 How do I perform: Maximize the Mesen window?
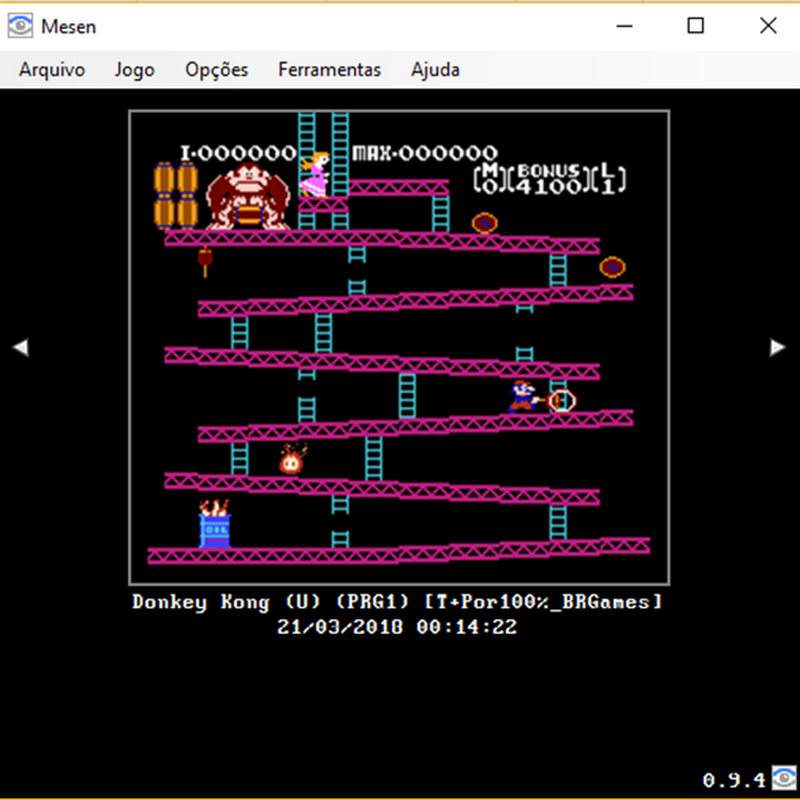tap(696, 26)
